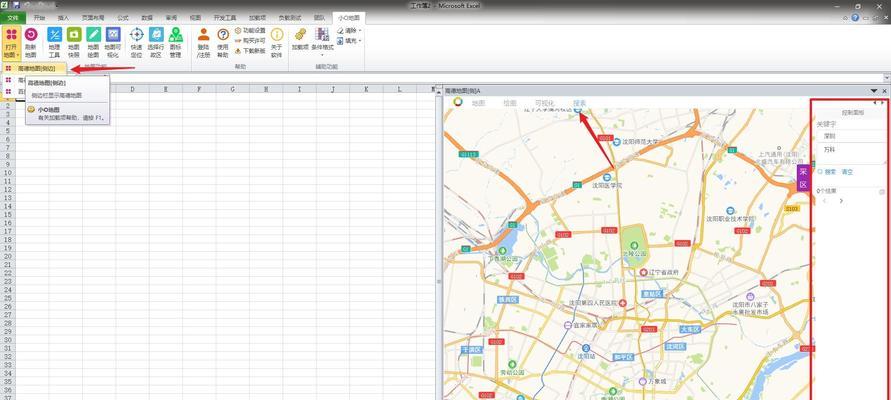The height and width of the screenshot is (400, 891).
Task: Go to the previous results page arrow
Action: coord(825,201)
